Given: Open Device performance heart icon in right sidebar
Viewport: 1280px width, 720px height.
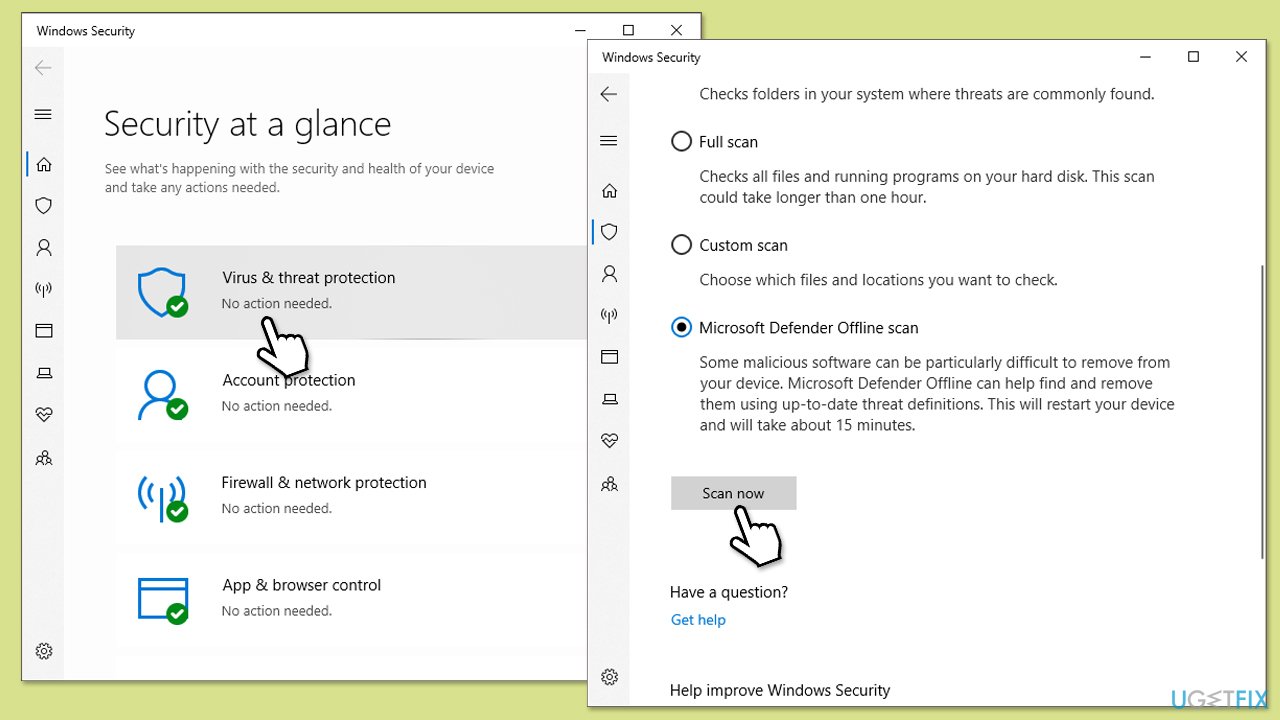Looking at the screenshot, I should [x=609, y=441].
